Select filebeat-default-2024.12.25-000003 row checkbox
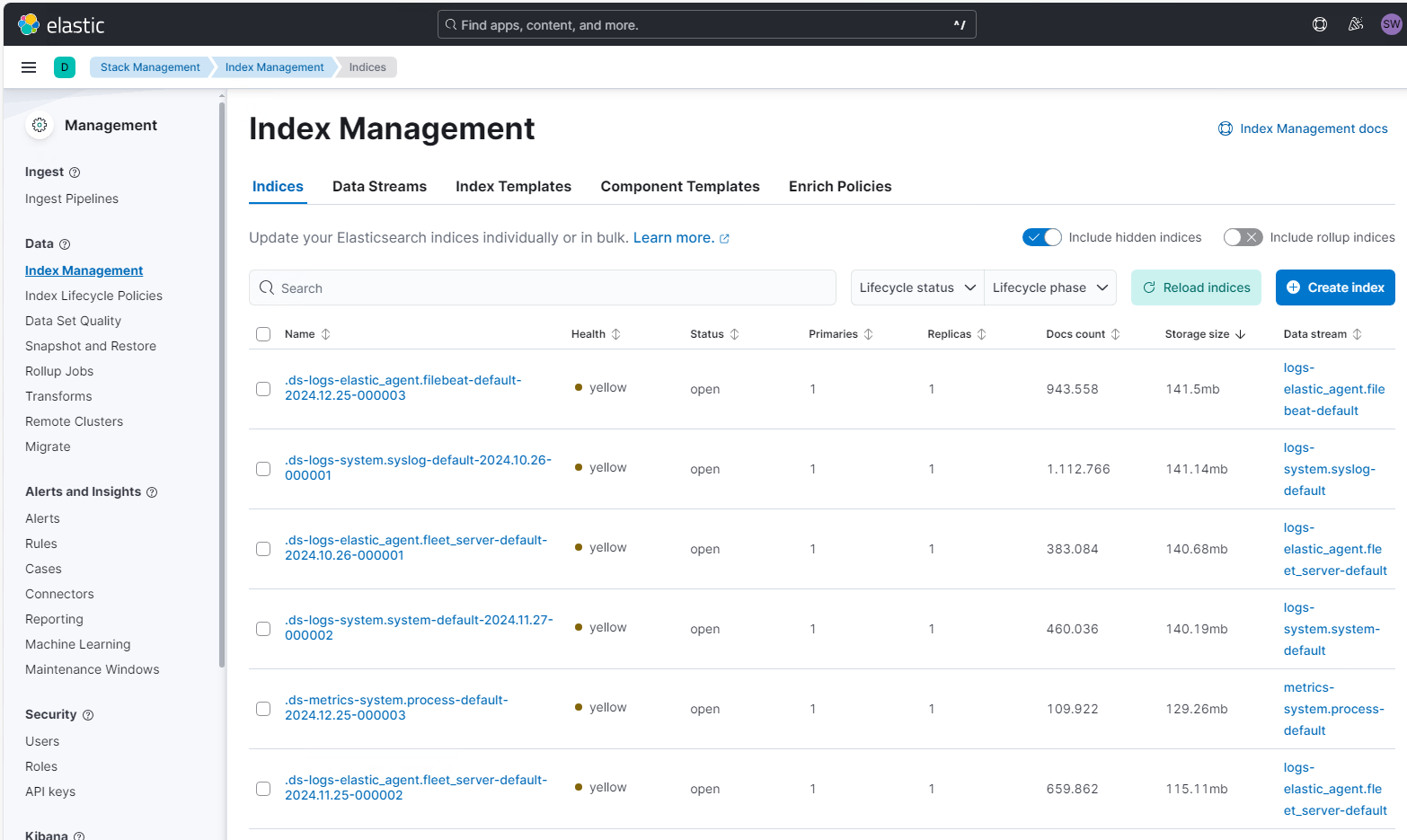This screenshot has width=1407, height=840. (x=263, y=389)
